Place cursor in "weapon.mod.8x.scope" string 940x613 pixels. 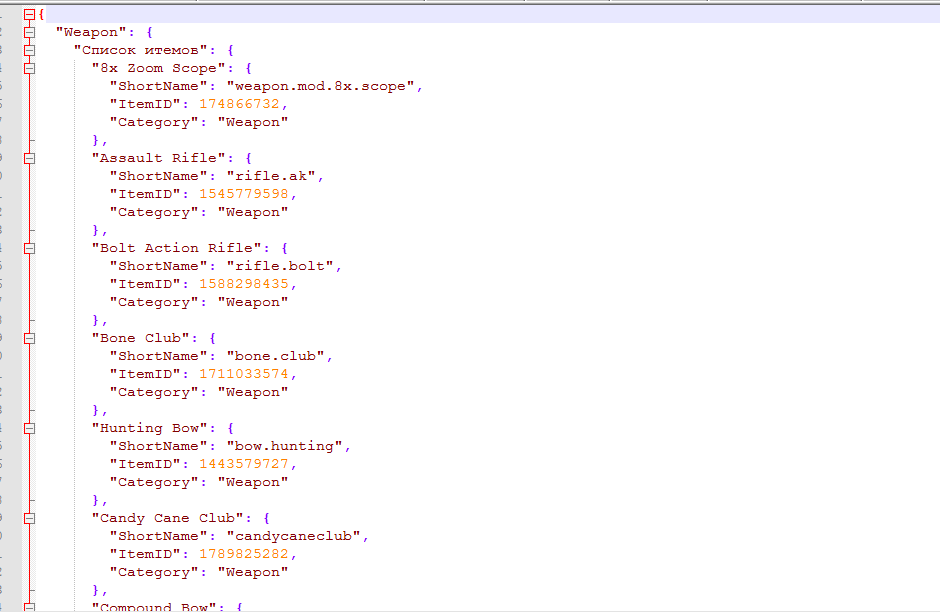click(x=320, y=86)
